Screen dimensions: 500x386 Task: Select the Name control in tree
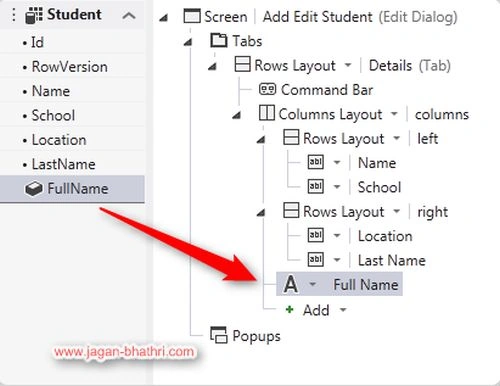[x=377, y=163]
